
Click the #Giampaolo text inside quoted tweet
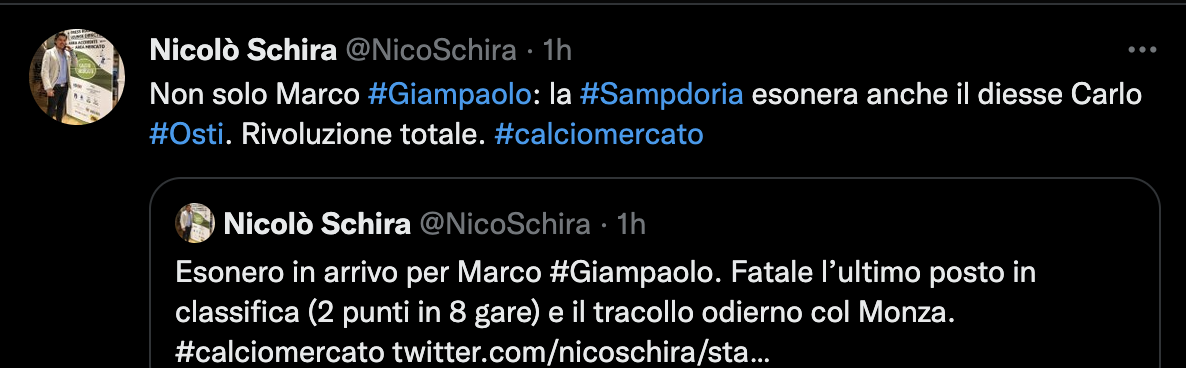tap(631, 273)
